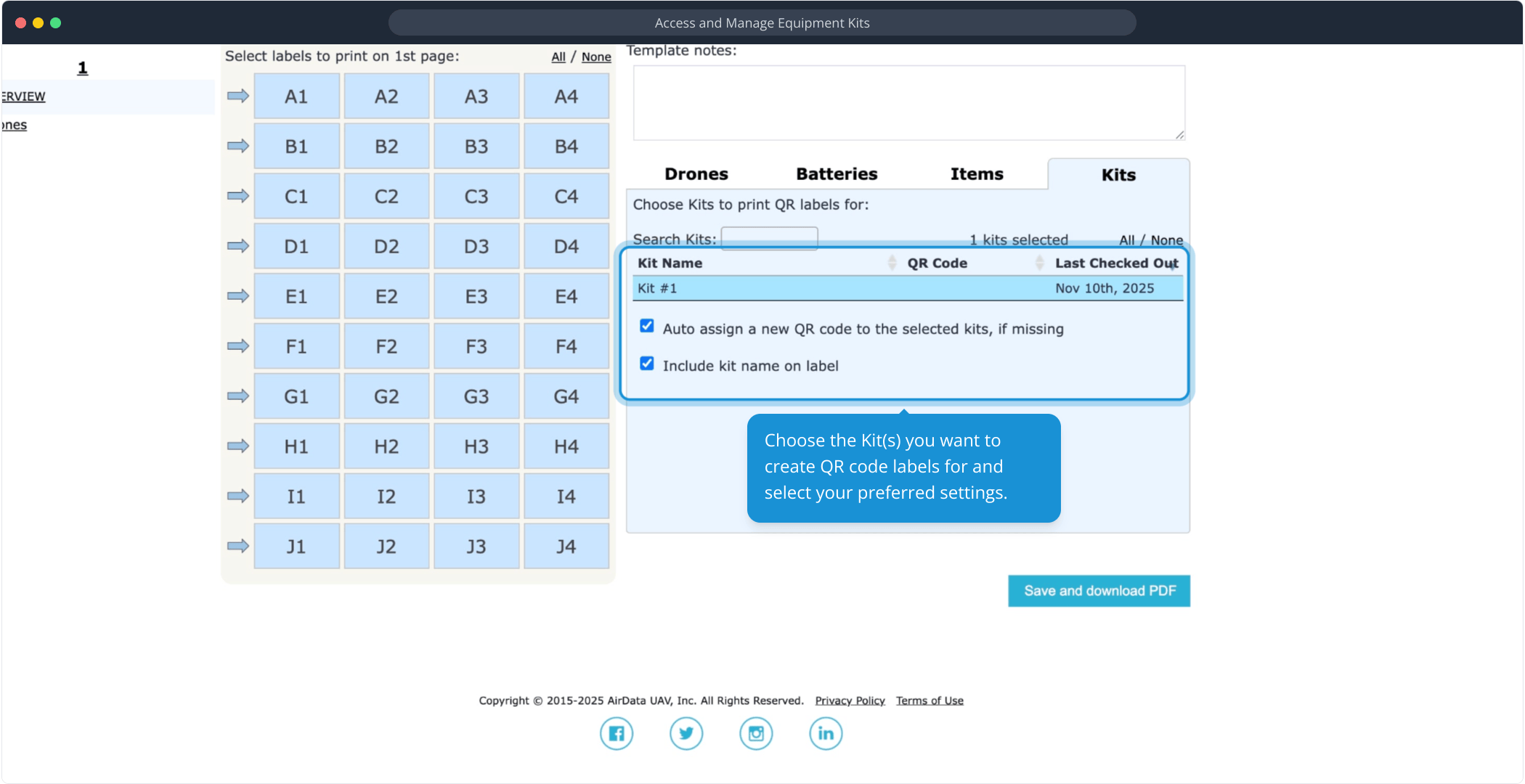Image resolution: width=1525 pixels, height=784 pixels.
Task: Click the row A arrow icon
Action: 237,96
